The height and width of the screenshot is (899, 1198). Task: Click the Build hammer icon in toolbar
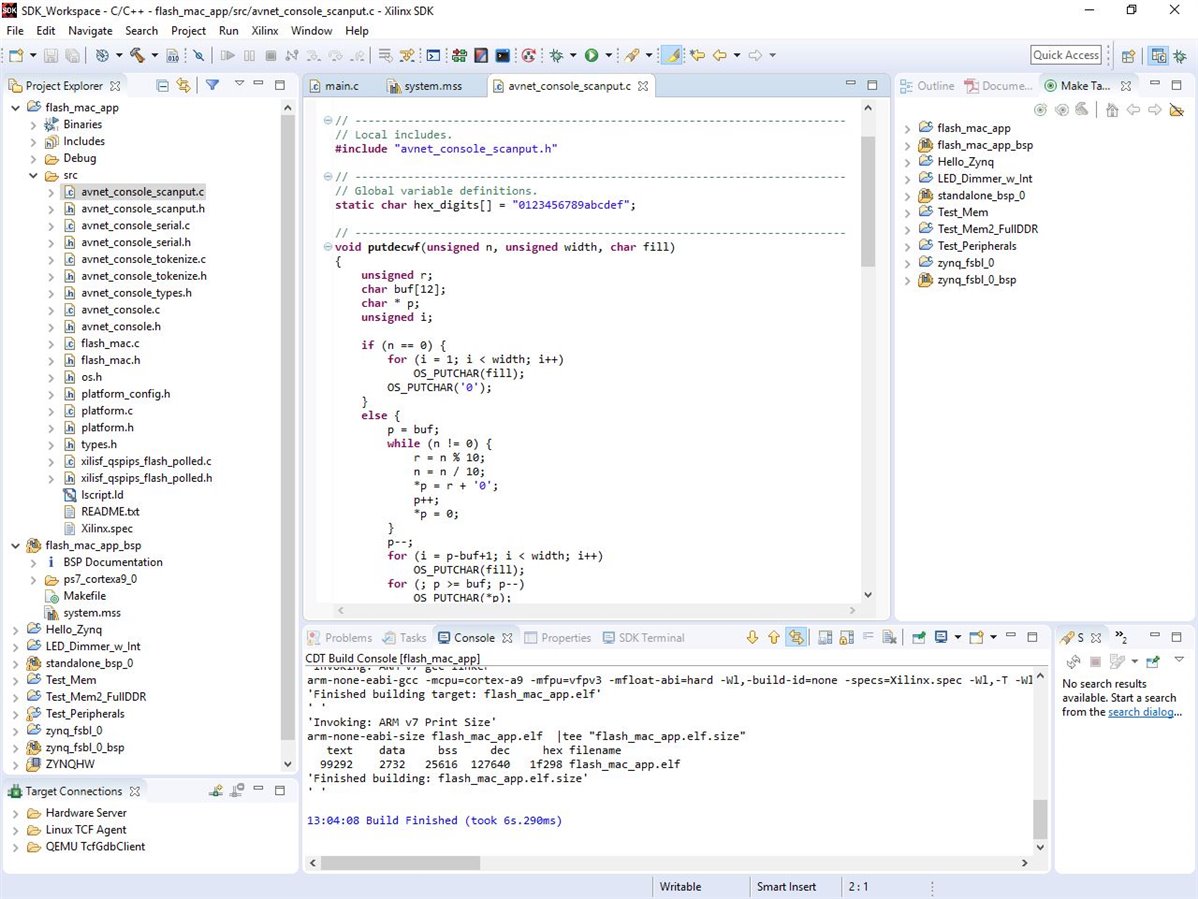click(135, 56)
